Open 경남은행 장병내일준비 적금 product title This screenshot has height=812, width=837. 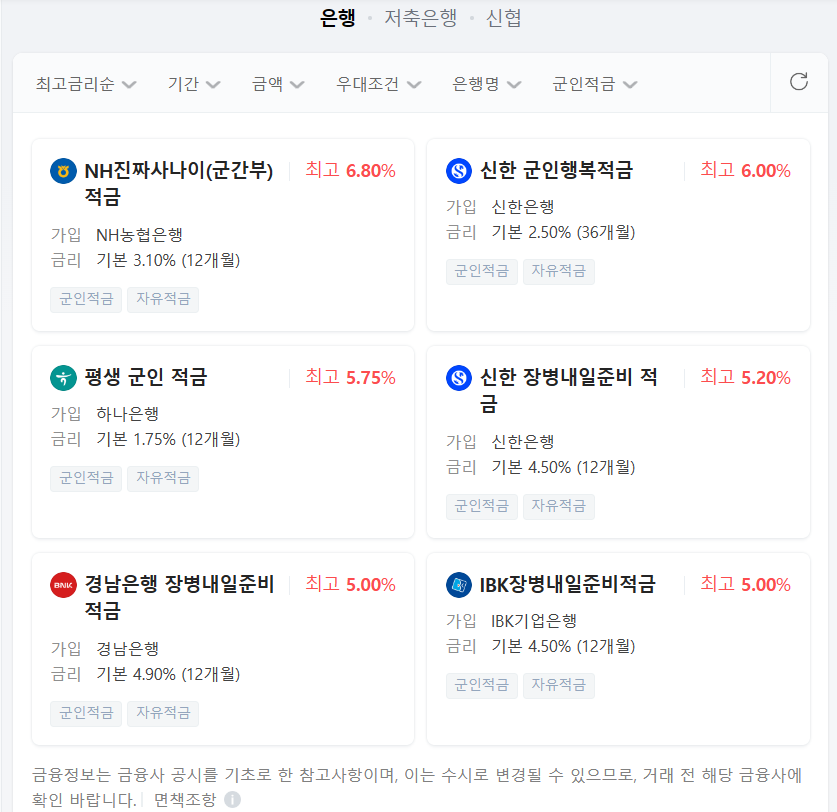(179, 597)
